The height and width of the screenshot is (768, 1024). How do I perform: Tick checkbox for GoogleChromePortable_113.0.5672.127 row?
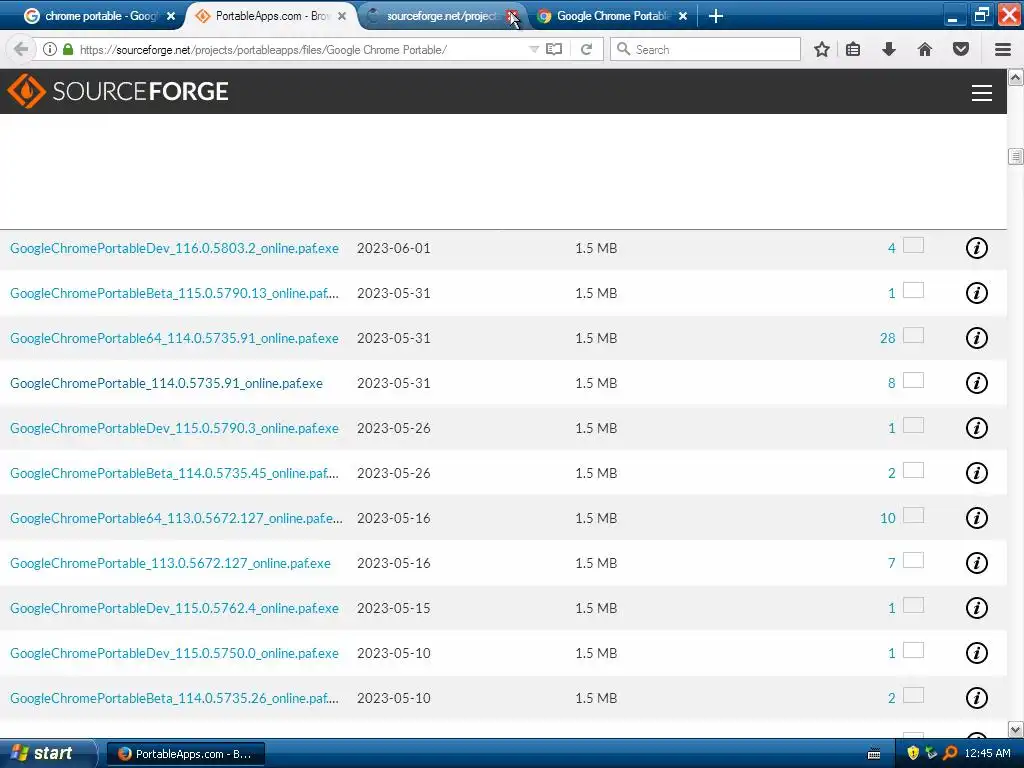click(x=913, y=561)
